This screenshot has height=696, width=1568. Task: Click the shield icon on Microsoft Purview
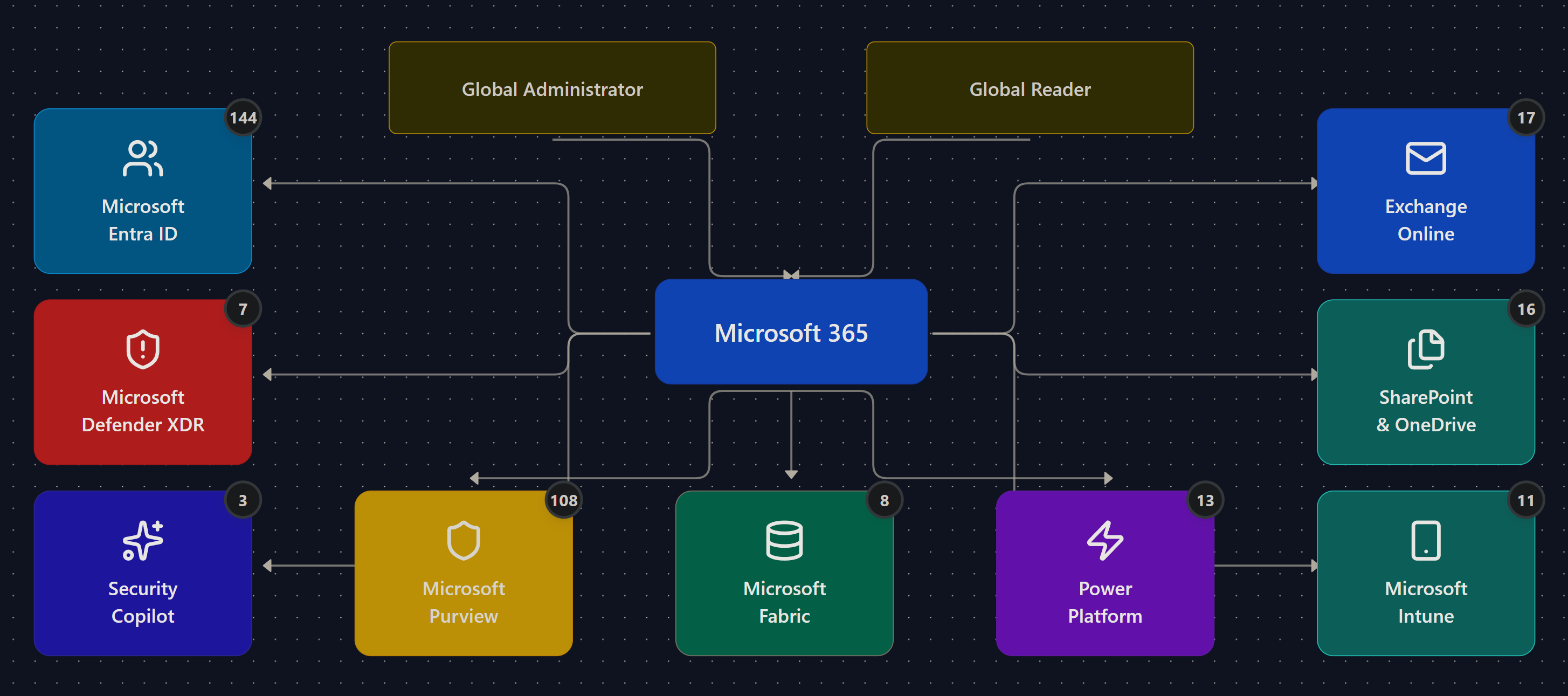pos(463,540)
